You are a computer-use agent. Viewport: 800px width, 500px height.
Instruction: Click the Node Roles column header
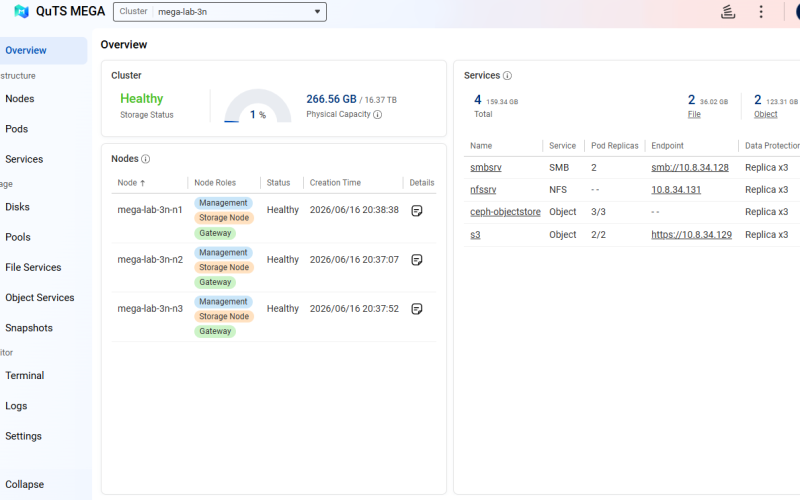click(215, 183)
